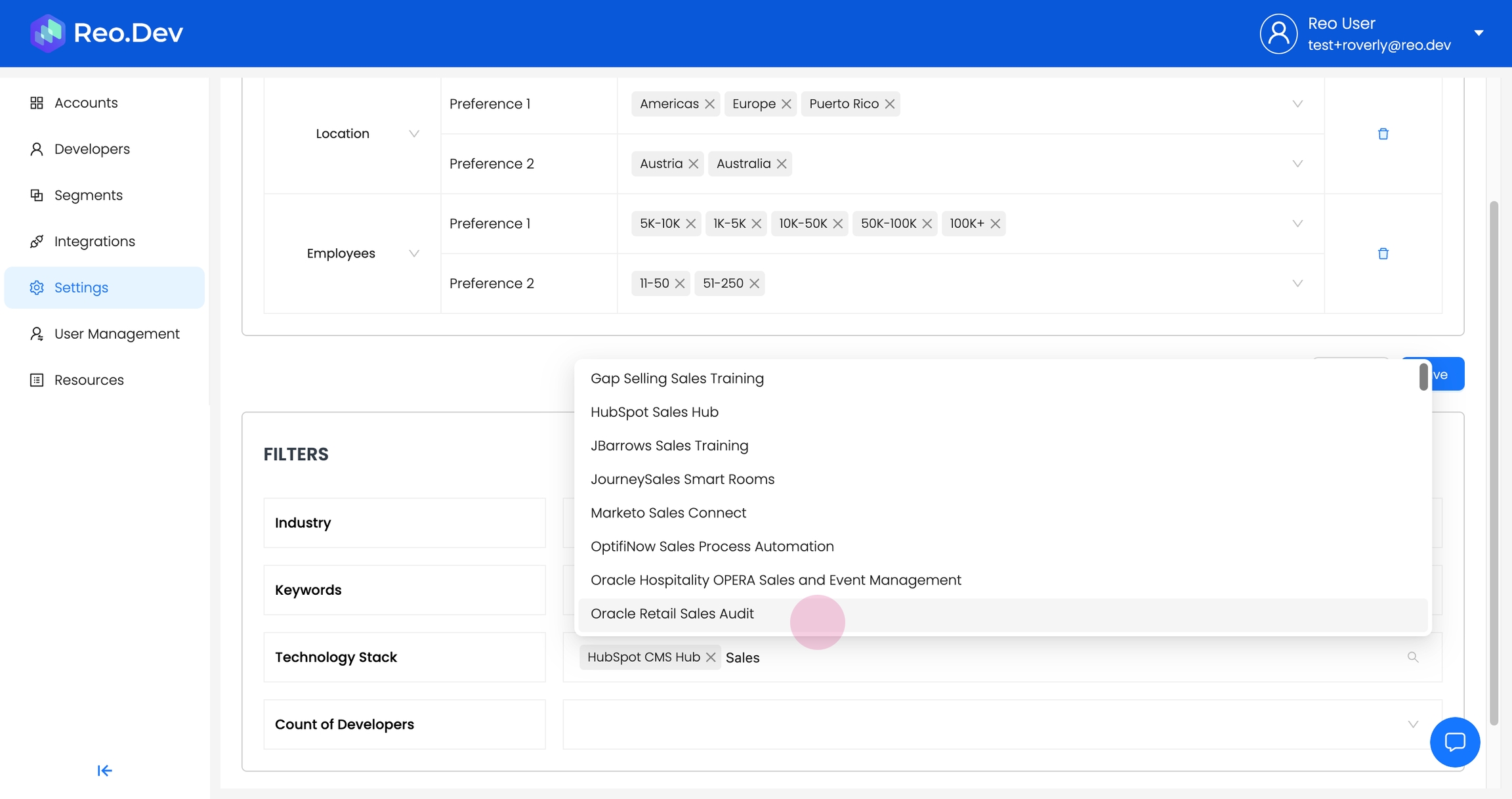The height and width of the screenshot is (799, 1512).
Task: Click the trash icon for Employees
Action: point(1383,253)
